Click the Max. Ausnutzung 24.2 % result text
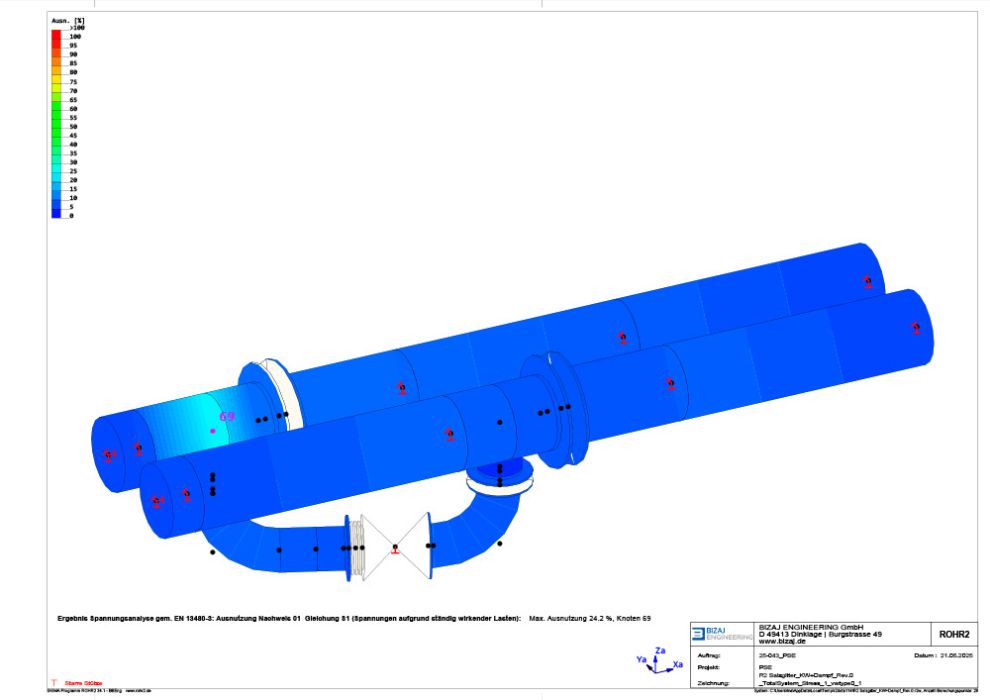Viewport: 990px width, 700px height. point(590,619)
